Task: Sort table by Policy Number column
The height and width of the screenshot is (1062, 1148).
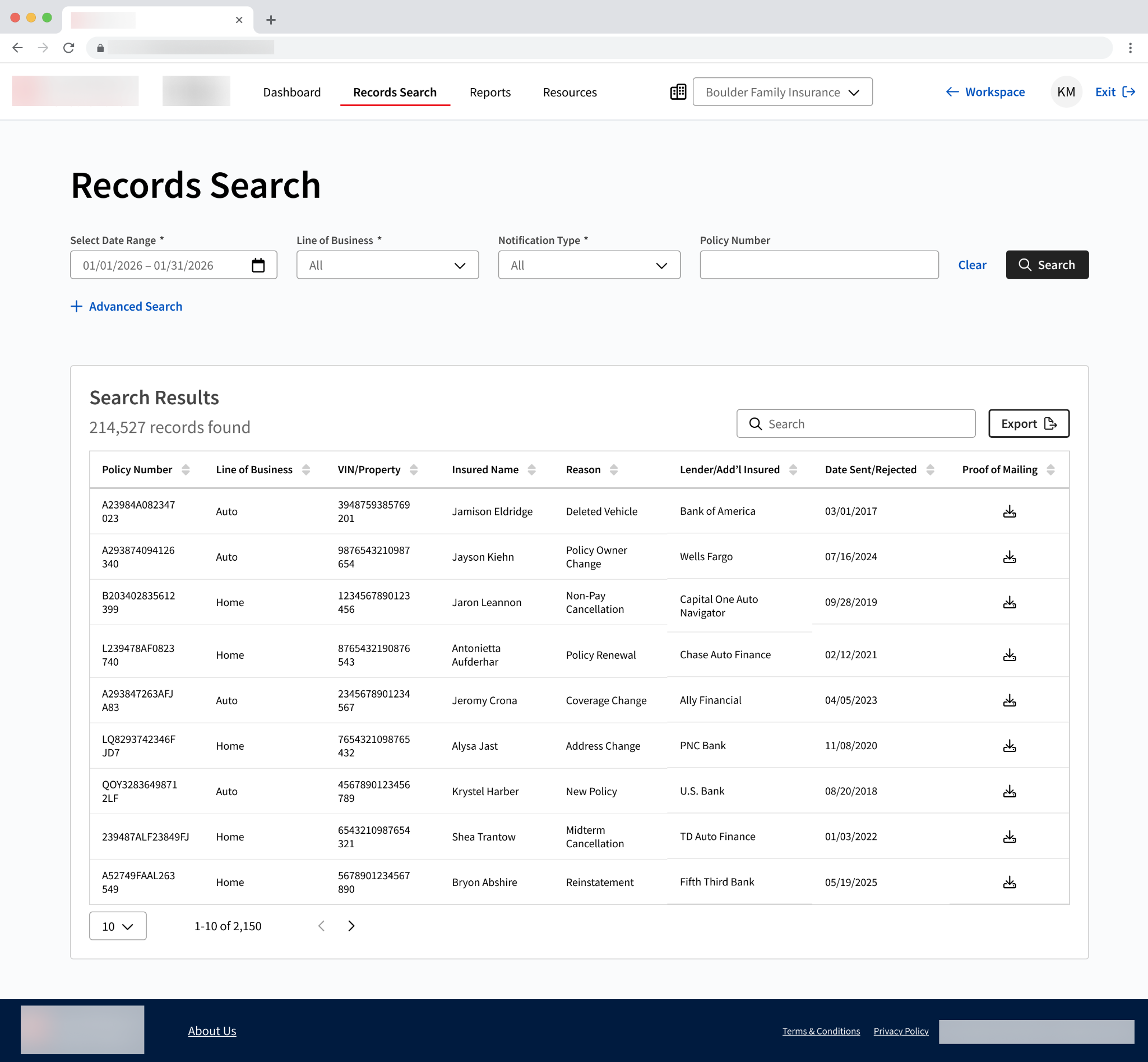Action: tap(186, 469)
